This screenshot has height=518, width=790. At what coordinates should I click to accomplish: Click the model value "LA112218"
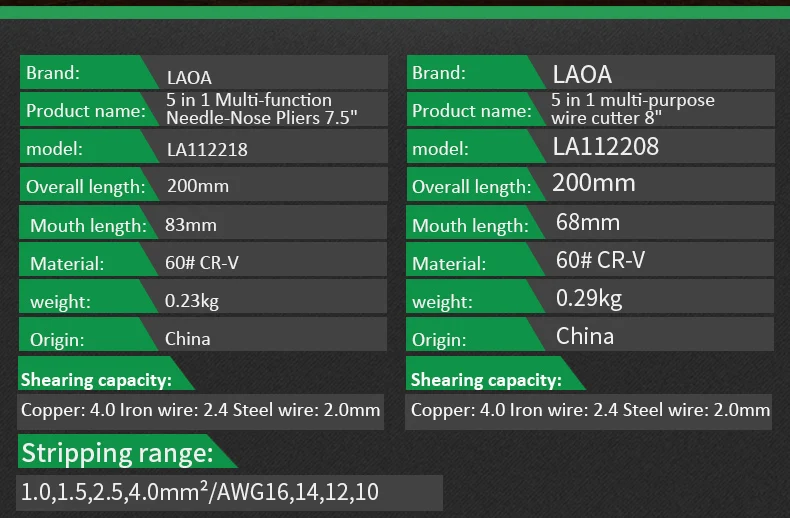coord(207,150)
